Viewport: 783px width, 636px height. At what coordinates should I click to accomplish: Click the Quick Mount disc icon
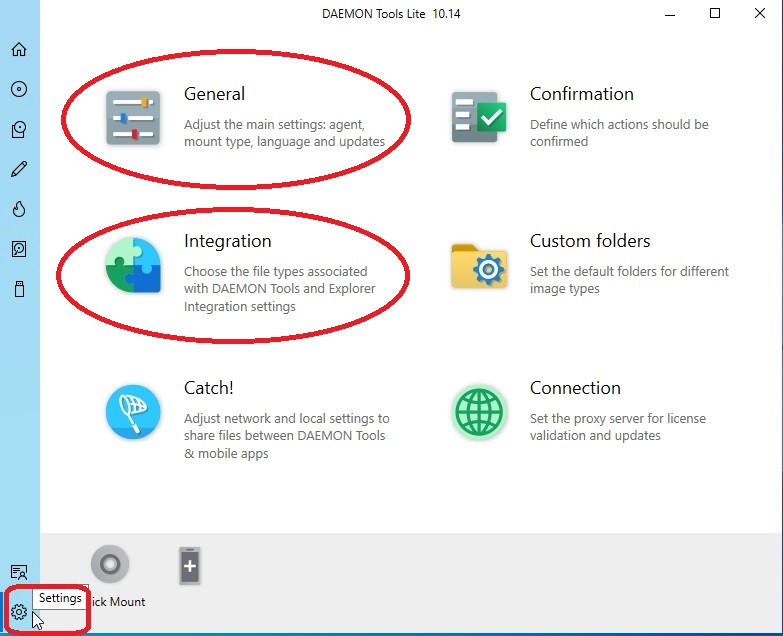coord(110,564)
